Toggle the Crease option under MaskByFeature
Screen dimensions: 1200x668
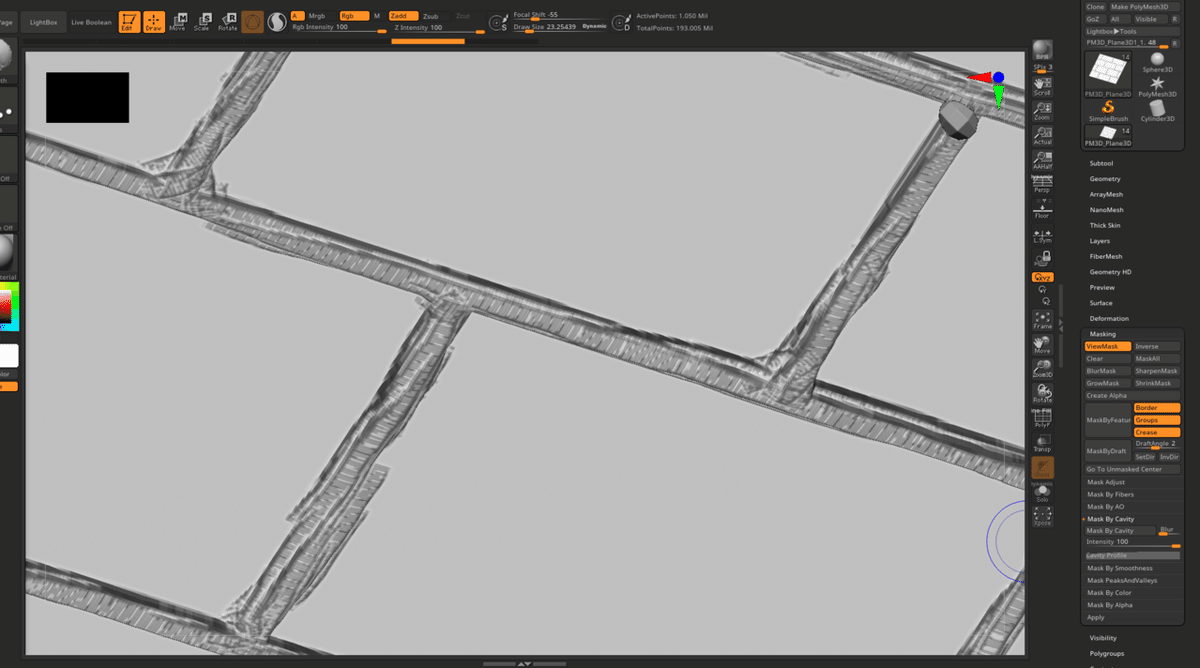click(x=1156, y=431)
